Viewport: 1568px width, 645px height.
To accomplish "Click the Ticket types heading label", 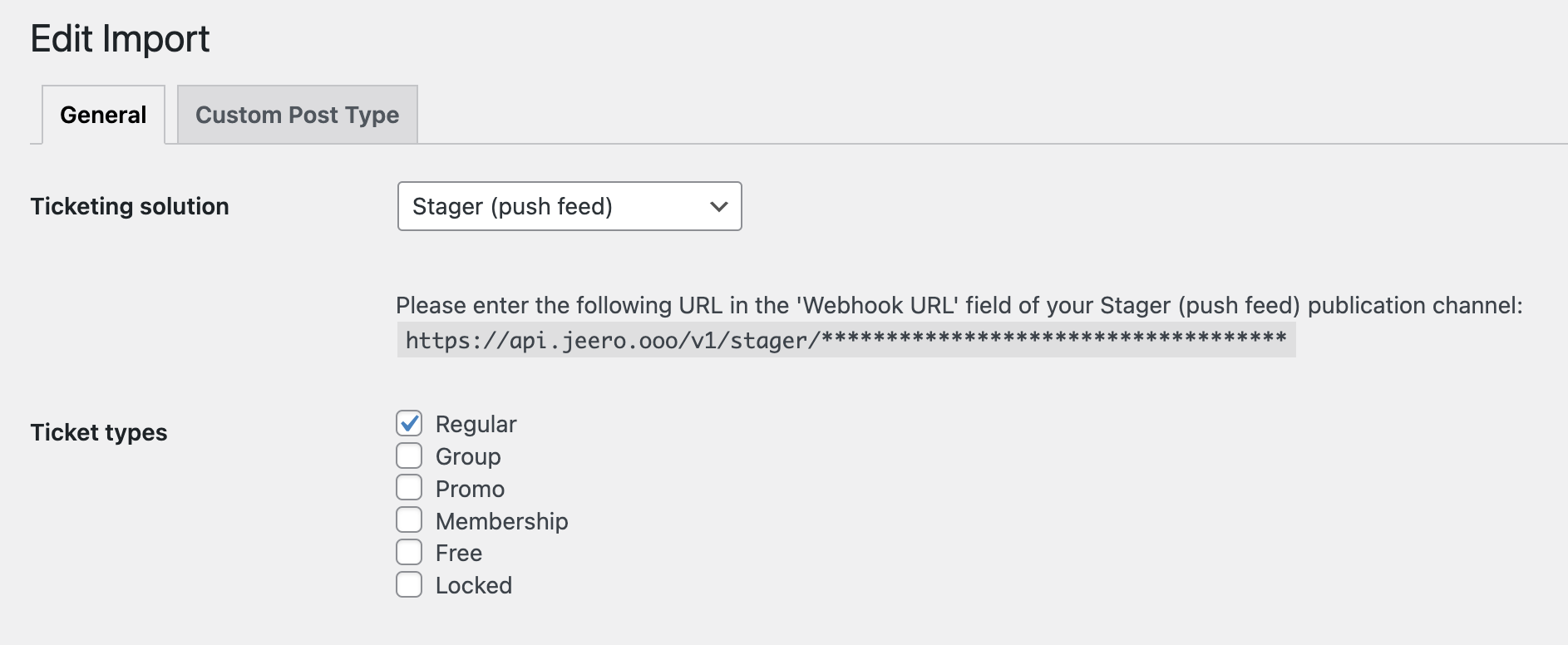I will click(99, 432).
